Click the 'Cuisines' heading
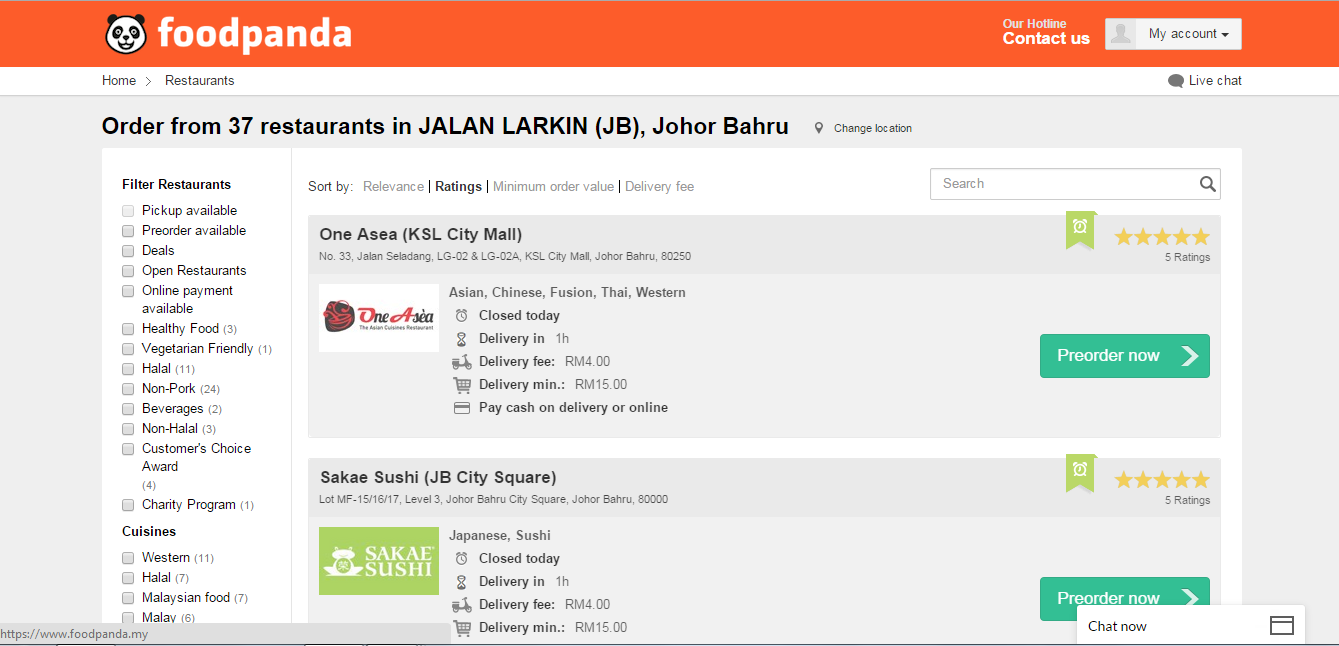1339x646 pixels. (x=149, y=532)
